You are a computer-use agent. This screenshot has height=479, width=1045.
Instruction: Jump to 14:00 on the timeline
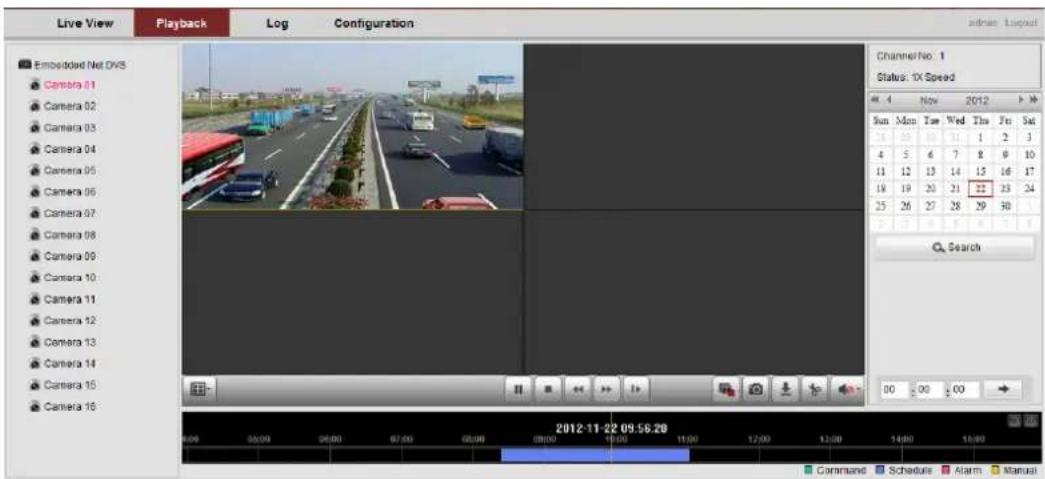click(902, 440)
